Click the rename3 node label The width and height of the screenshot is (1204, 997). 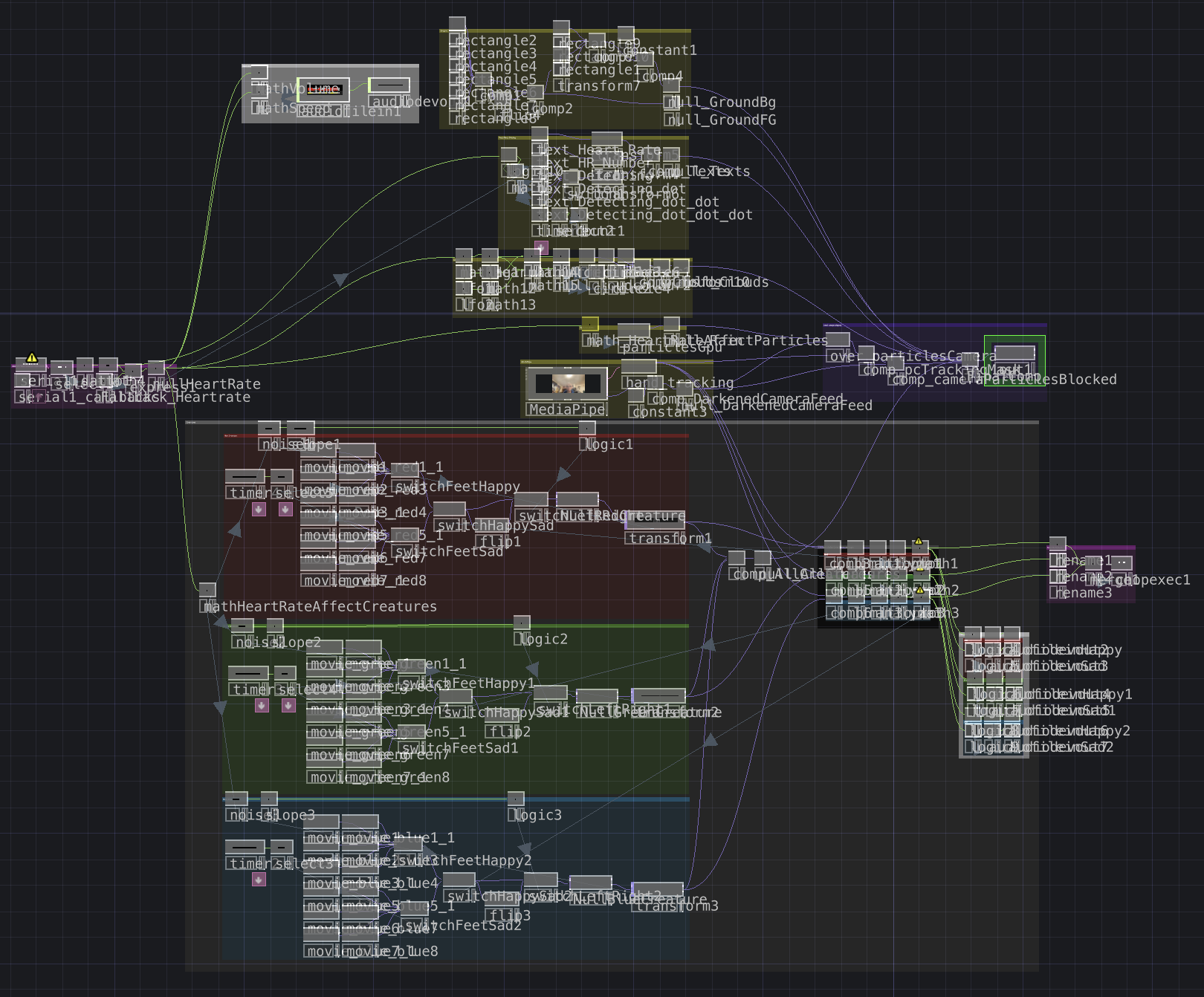click(x=1084, y=594)
